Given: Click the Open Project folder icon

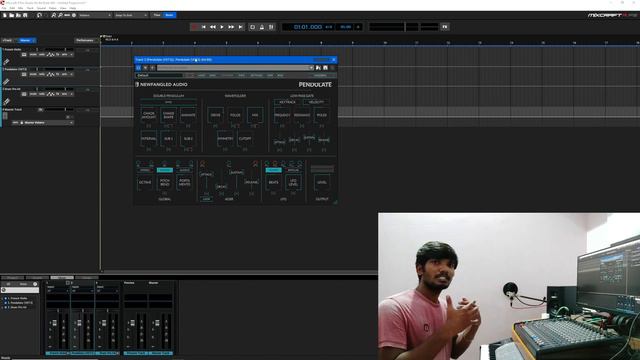Looking at the screenshot, I should pyautogui.click(x=11, y=15).
